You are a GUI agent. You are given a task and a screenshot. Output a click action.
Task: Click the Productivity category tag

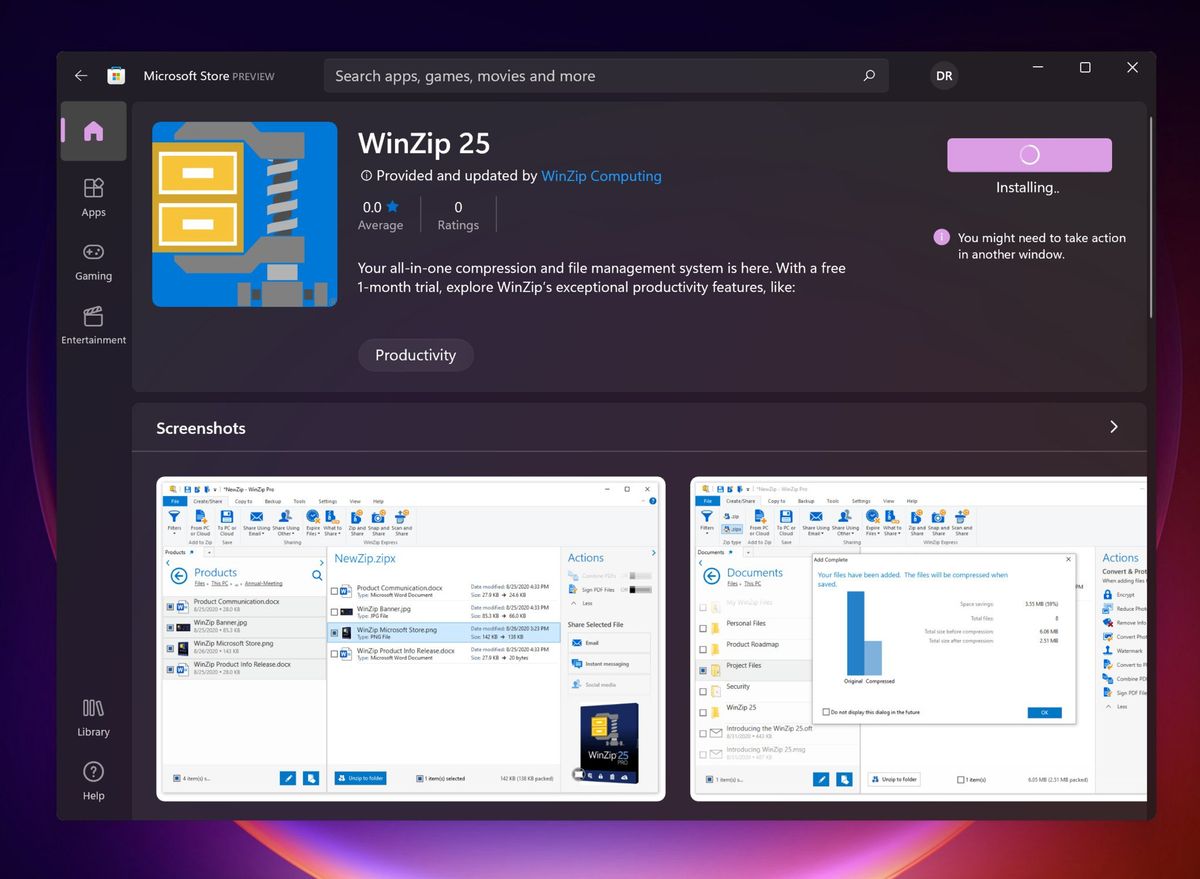(x=416, y=354)
